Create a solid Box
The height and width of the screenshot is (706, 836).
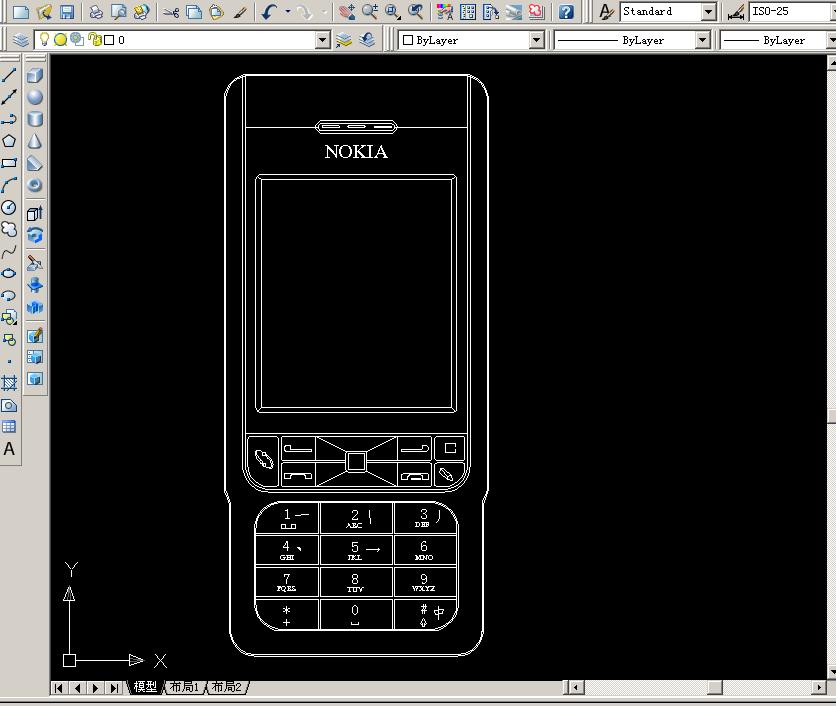coord(35,75)
